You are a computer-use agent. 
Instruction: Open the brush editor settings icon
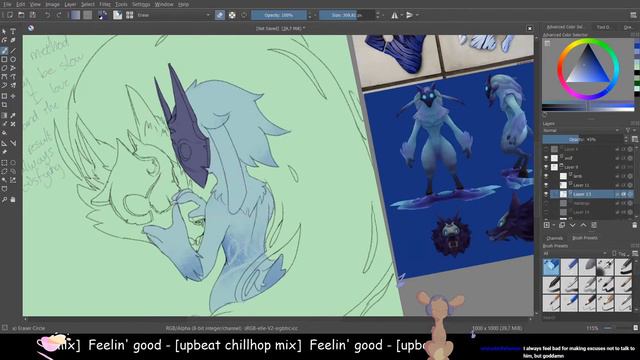[118, 15]
